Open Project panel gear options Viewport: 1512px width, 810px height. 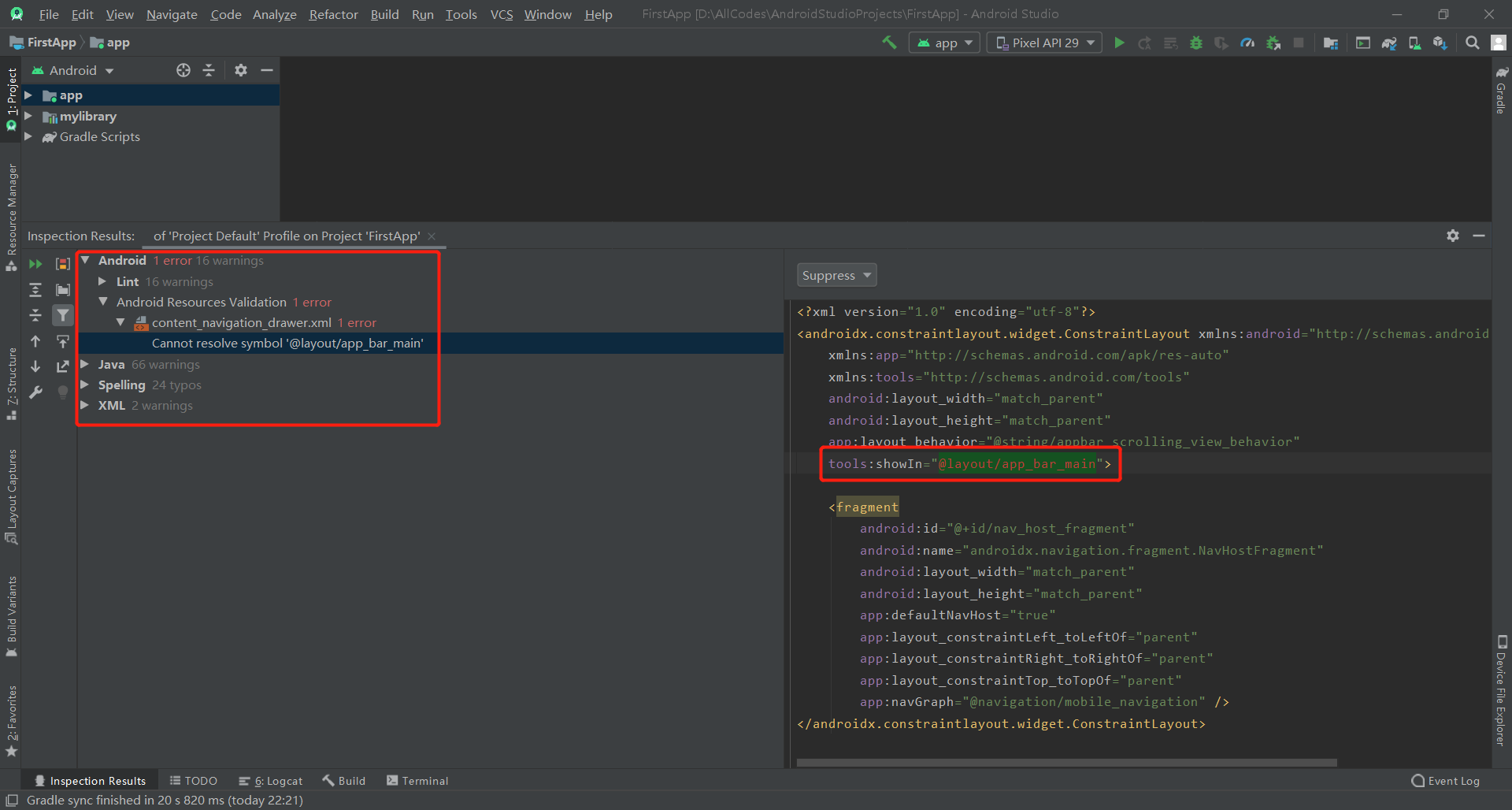(x=241, y=70)
